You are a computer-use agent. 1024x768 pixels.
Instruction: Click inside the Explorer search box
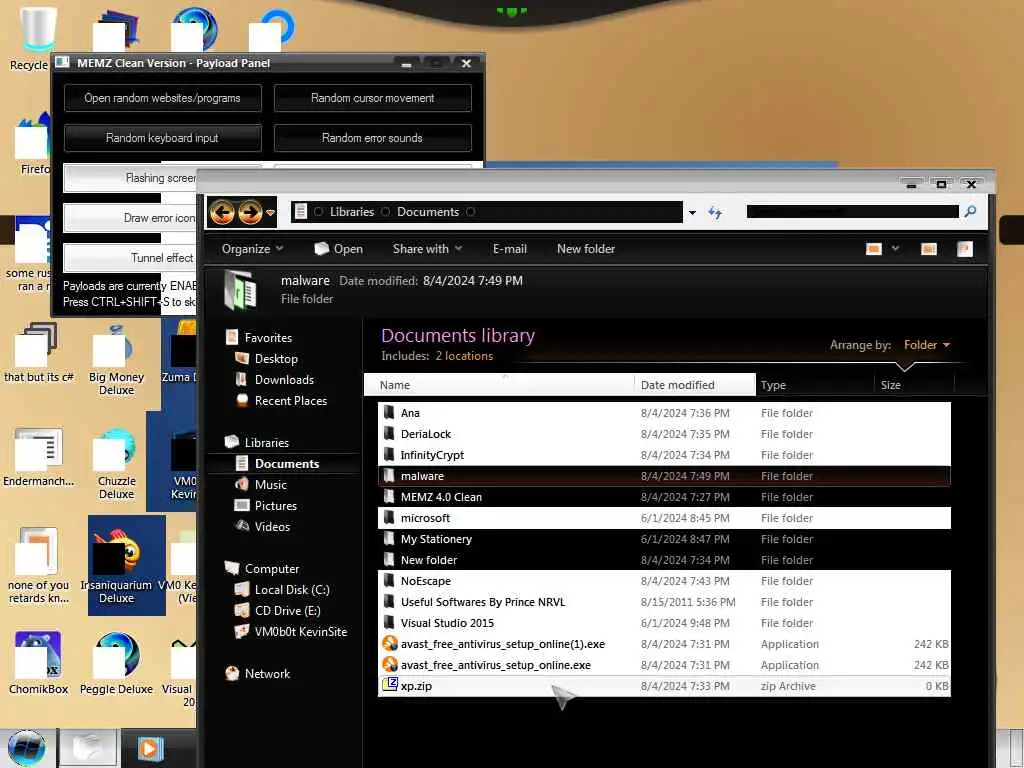(852, 212)
